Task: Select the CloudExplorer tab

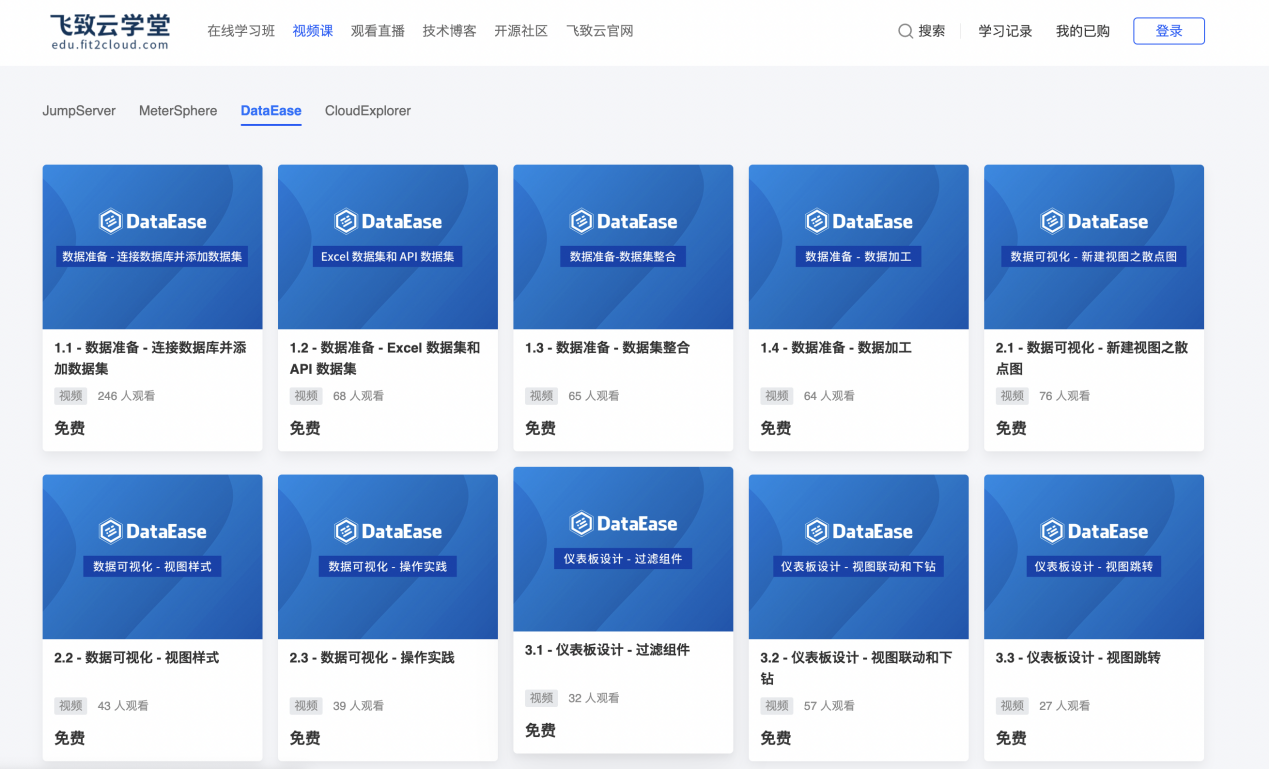Action: pyautogui.click(x=368, y=111)
